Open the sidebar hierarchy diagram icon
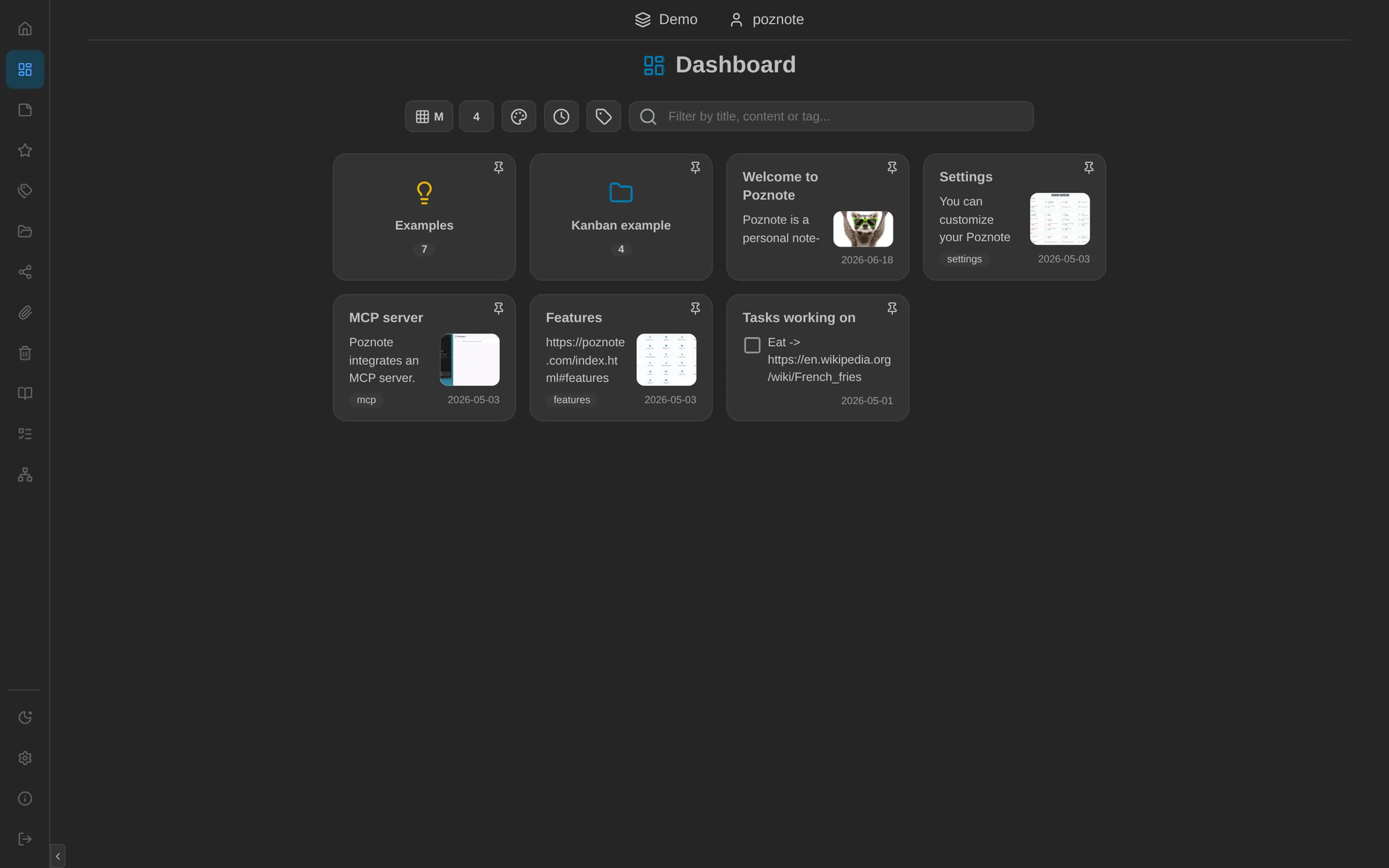1389x868 pixels. tap(25, 475)
